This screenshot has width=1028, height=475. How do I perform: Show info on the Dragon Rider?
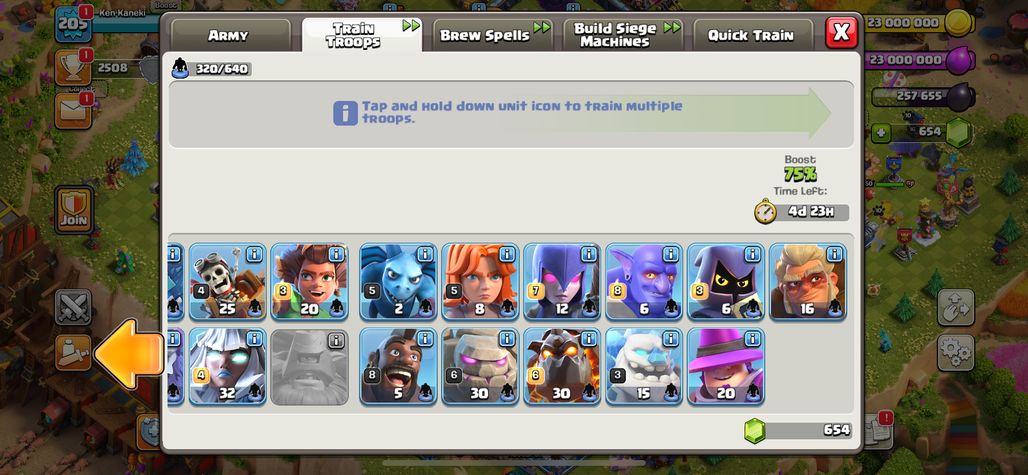point(254,254)
